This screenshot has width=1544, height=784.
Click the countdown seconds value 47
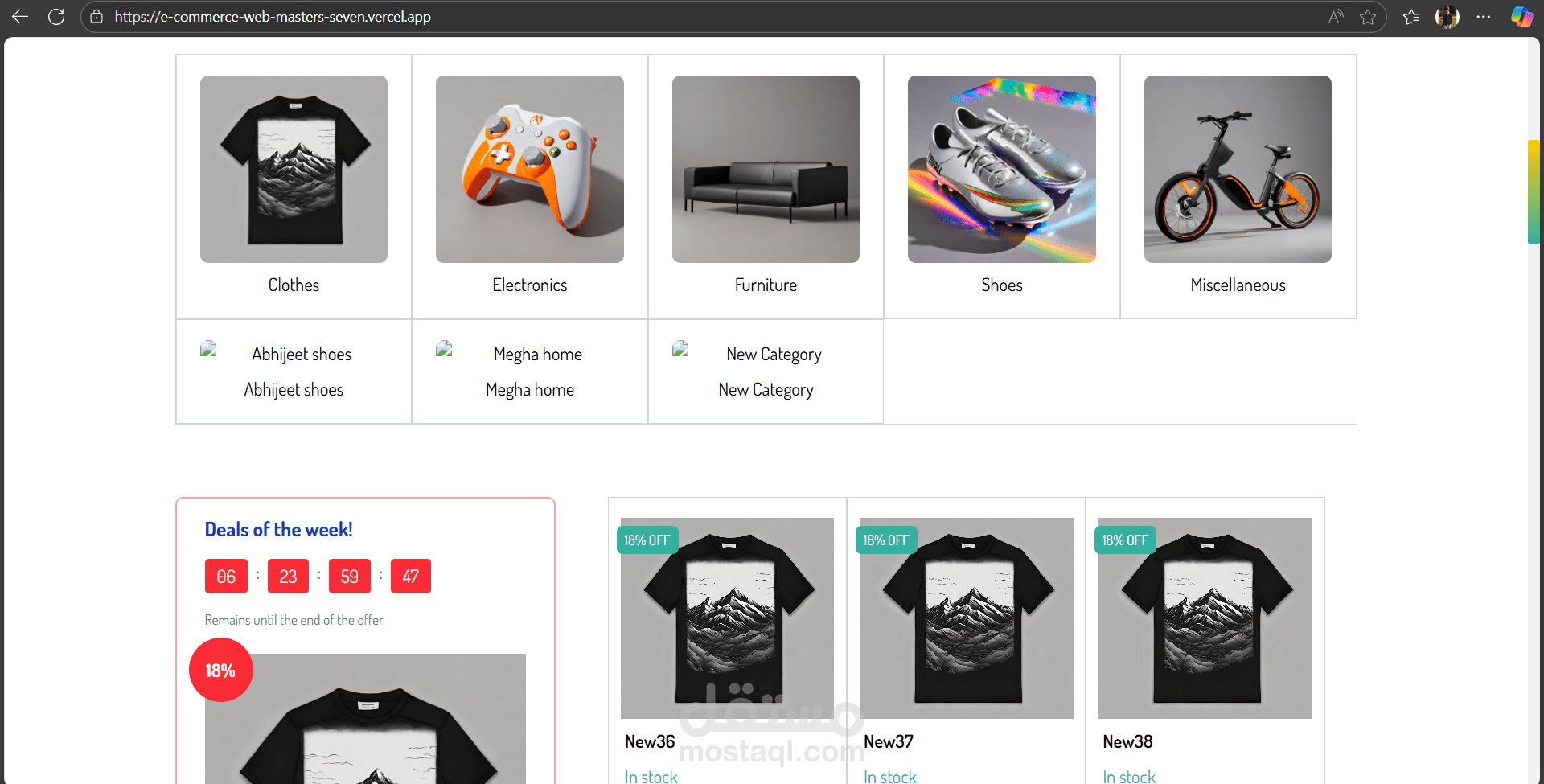pos(411,577)
